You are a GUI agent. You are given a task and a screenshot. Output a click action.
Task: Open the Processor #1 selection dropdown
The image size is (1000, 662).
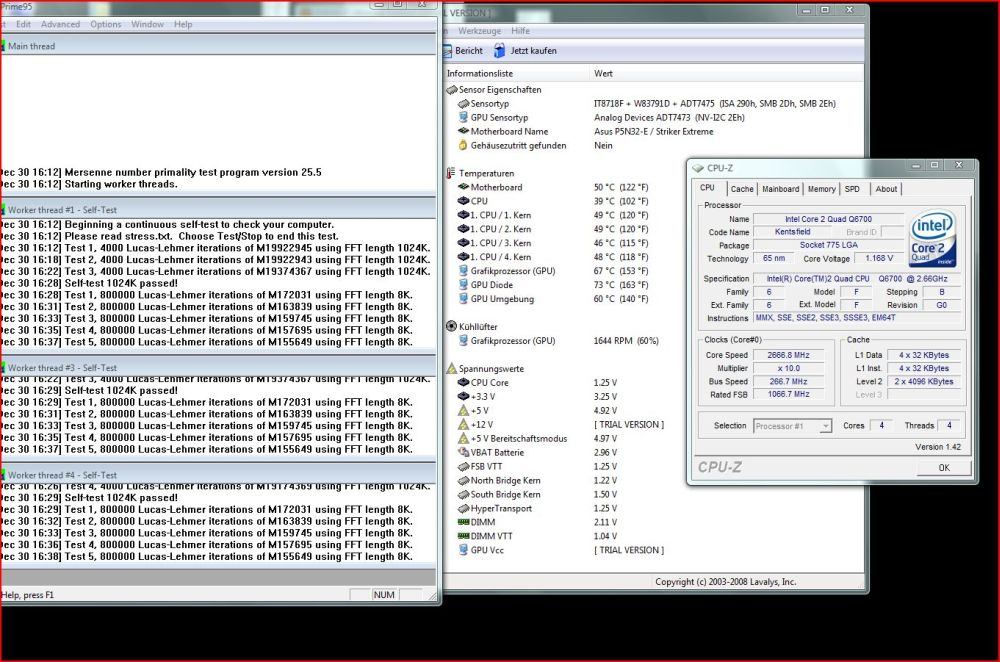click(793, 426)
